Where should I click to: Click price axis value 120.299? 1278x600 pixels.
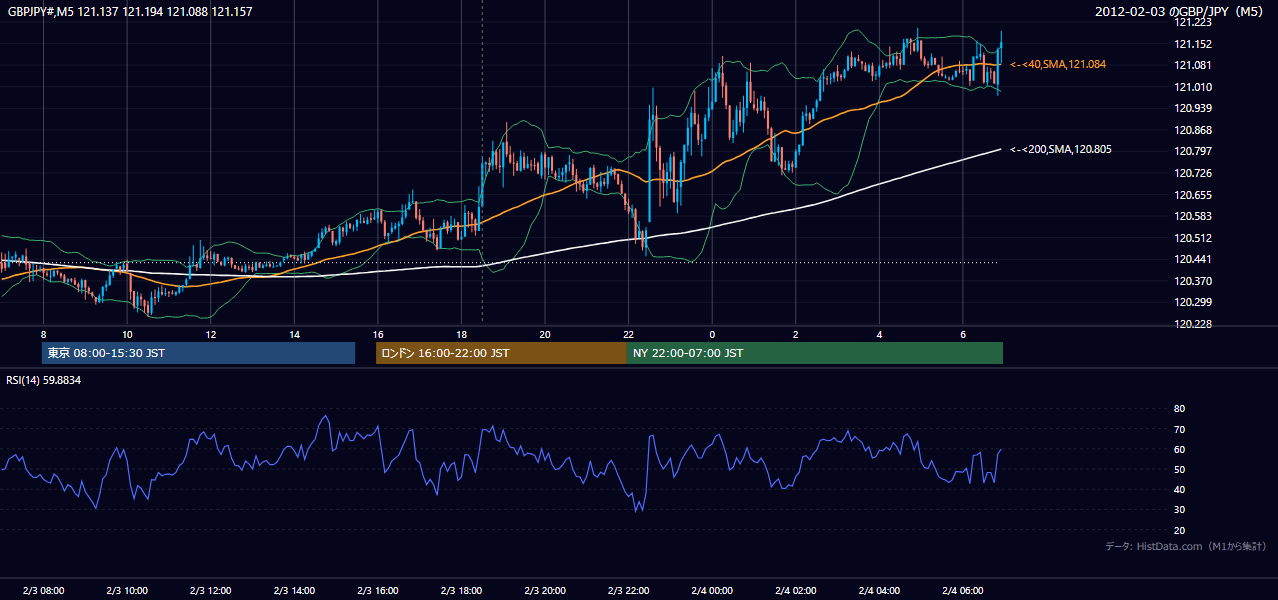1193,302
